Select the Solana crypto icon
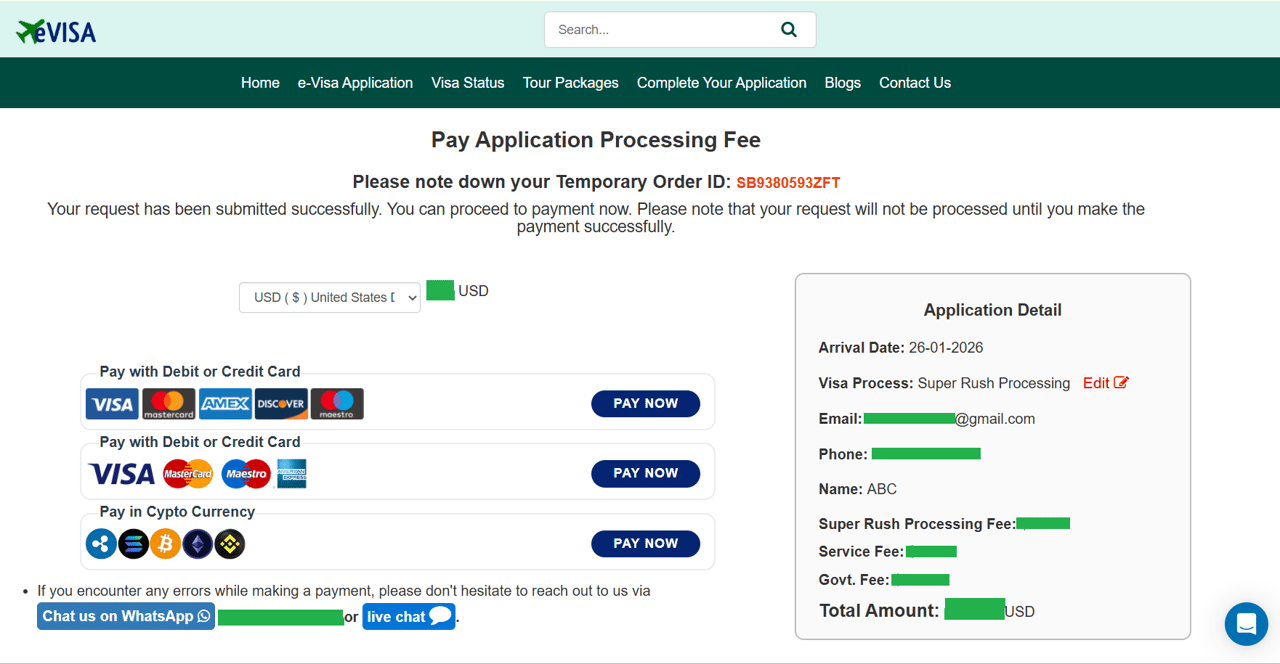The image size is (1280, 664). point(133,543)
